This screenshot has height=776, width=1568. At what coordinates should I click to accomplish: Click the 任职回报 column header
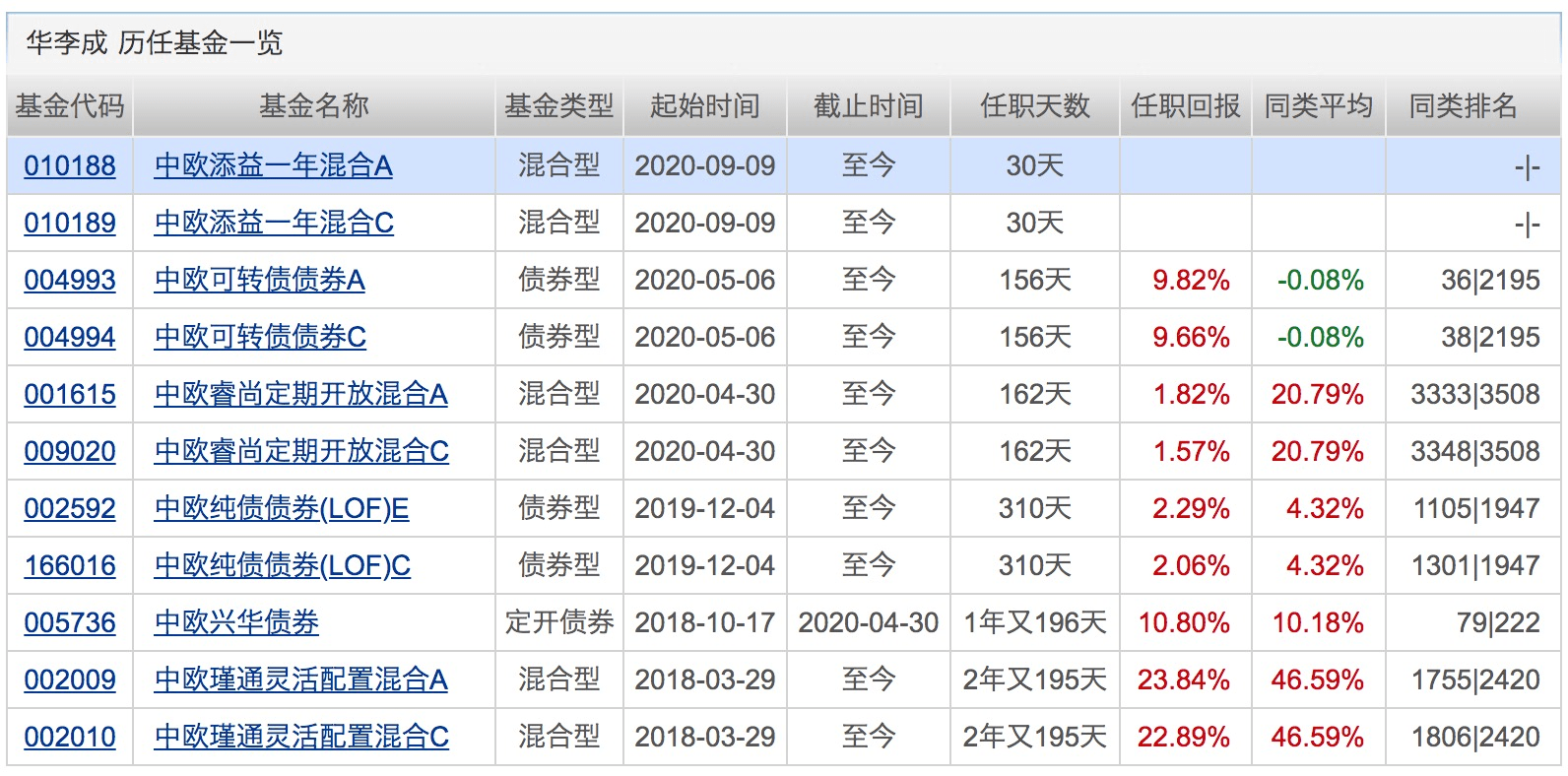tap(1186, 105)
